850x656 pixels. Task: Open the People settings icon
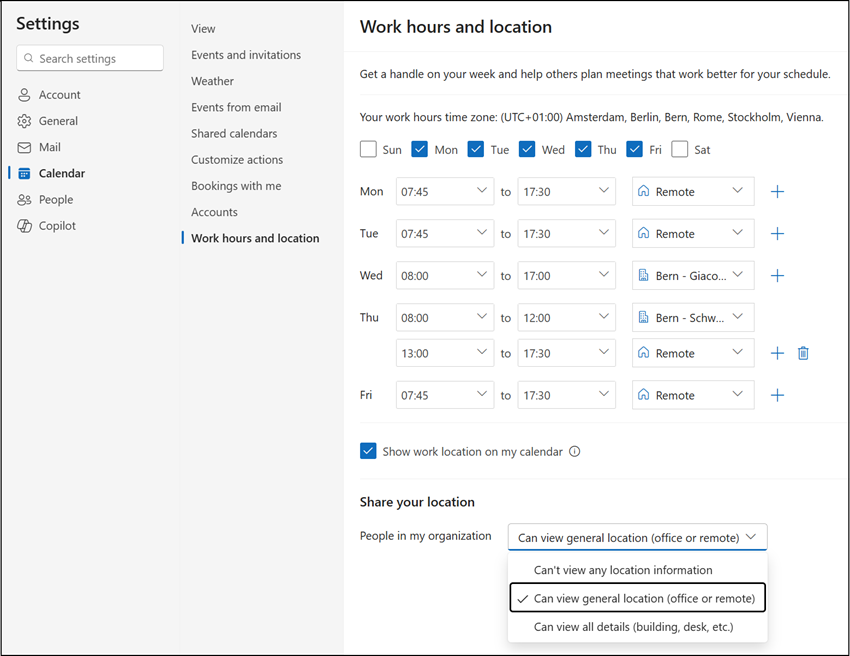tap(22, 199)
